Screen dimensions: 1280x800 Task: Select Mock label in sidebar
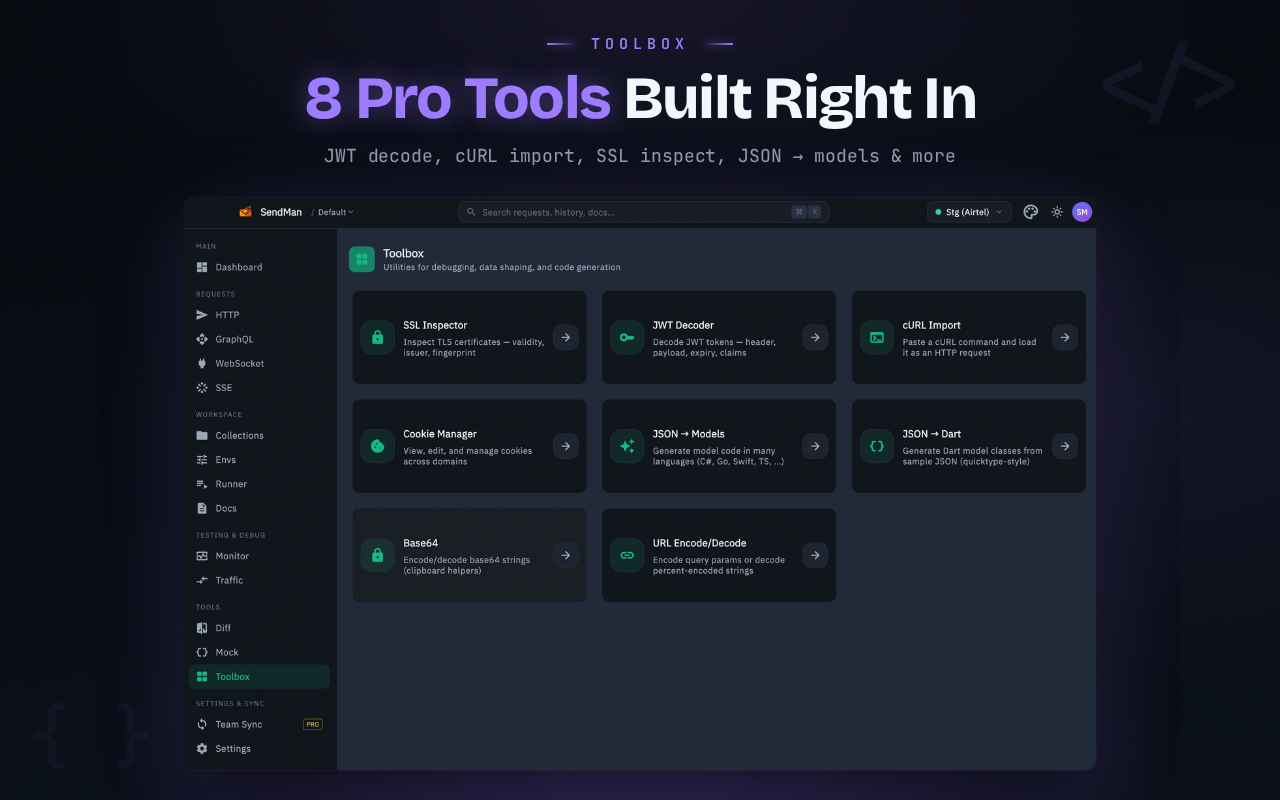tap(227, 652)
